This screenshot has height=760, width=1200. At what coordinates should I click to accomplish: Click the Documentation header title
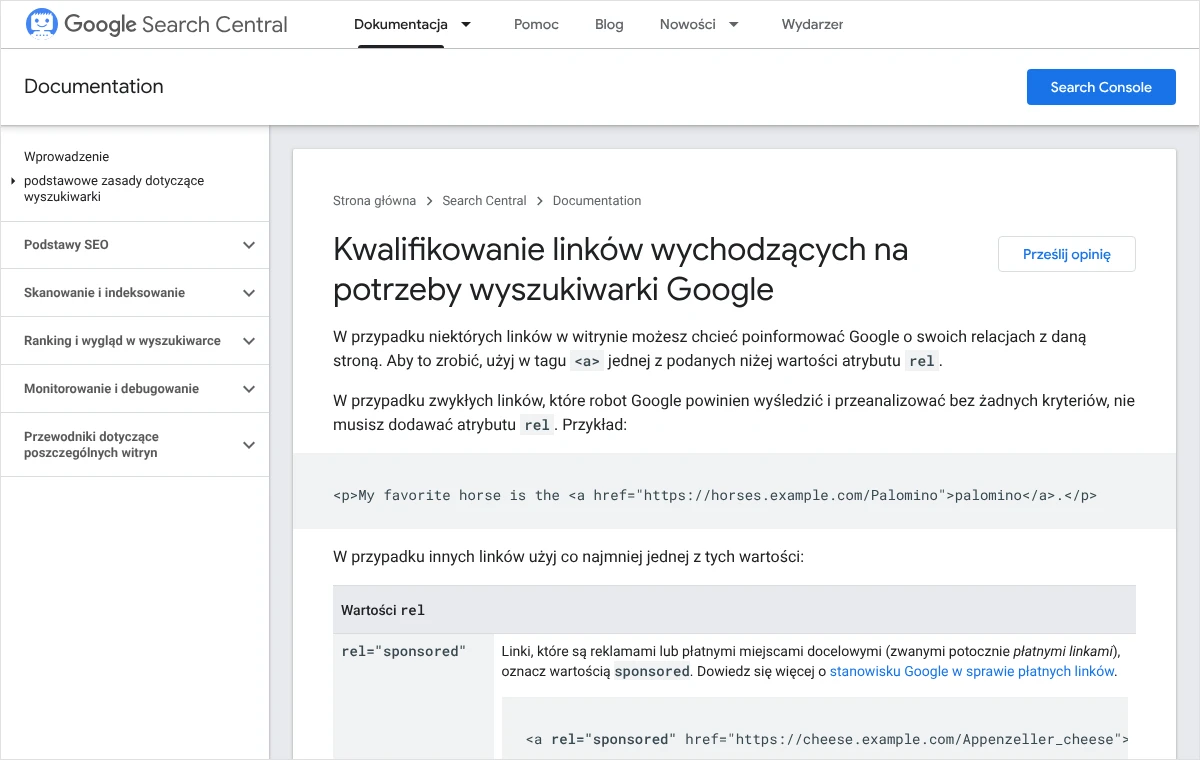click(94, 86)
